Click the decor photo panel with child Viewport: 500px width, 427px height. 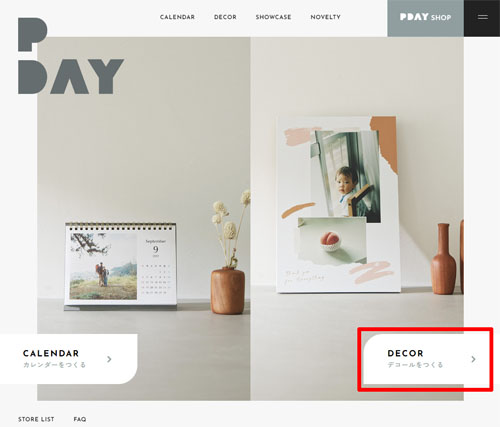(x=337, y=205)
